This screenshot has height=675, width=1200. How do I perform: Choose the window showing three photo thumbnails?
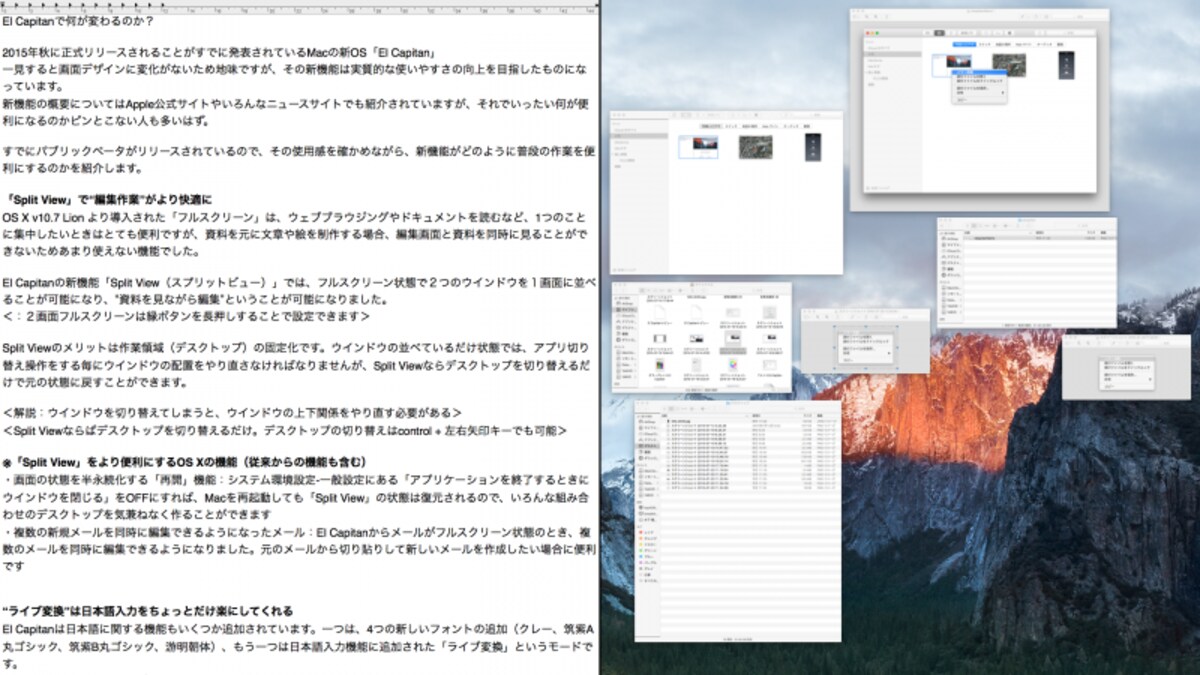pyautogui.click(x=726, y=192)
